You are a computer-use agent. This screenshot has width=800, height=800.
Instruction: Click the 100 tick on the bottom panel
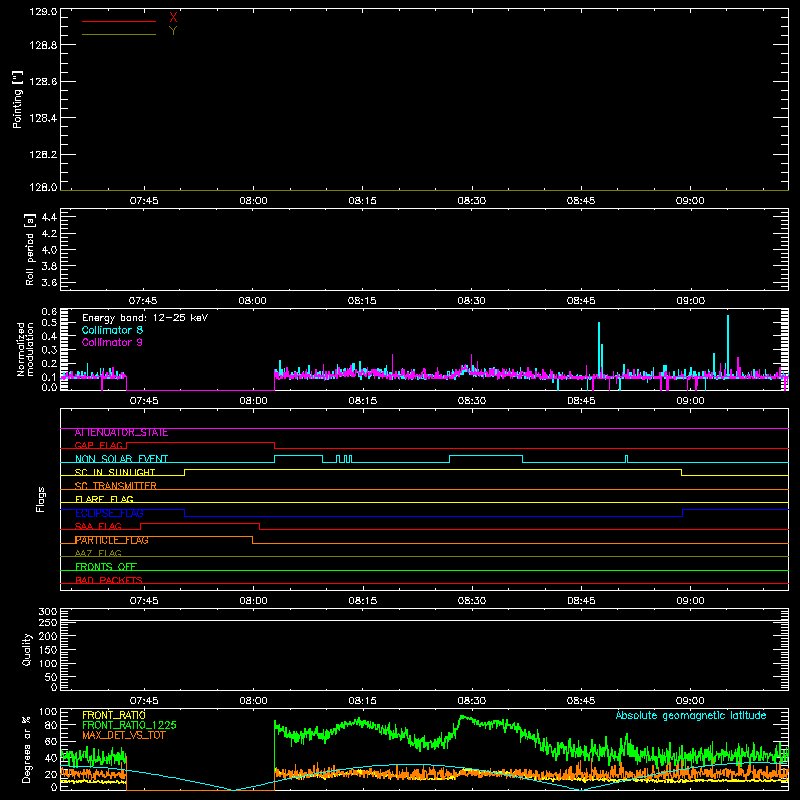click(48, 712)
